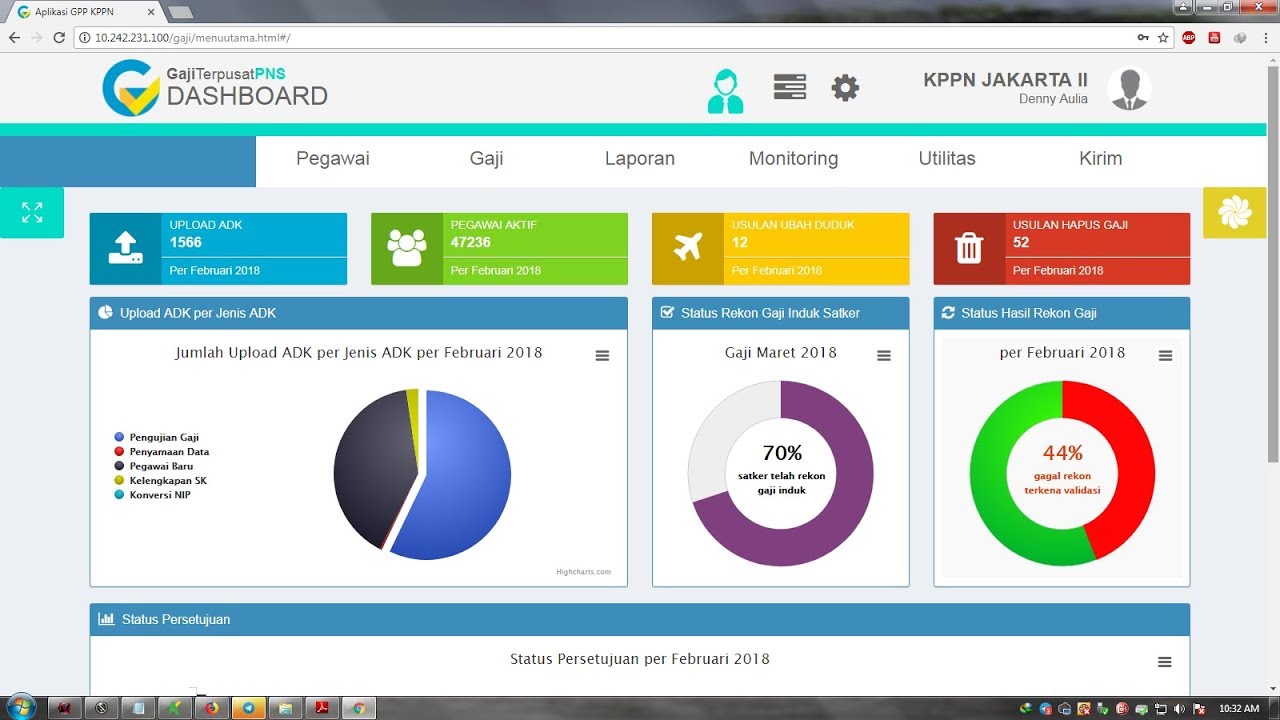
Task: Click the Highcharts.com credit link
Action: pos(584,572)
